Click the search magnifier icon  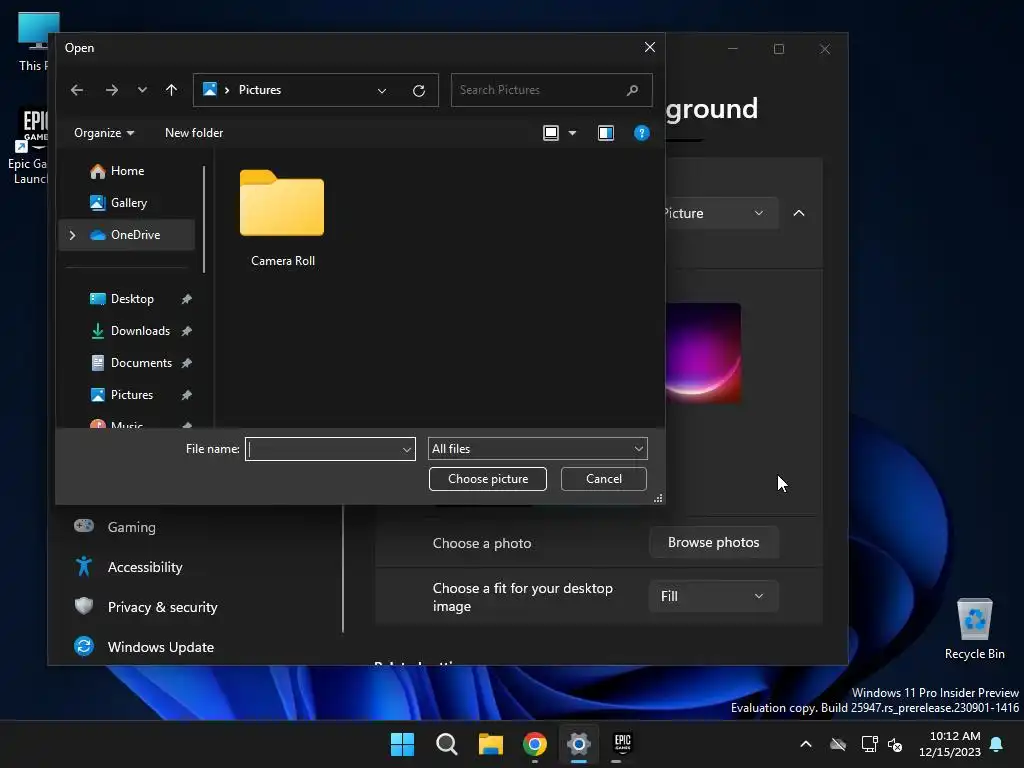click(632, 90)
